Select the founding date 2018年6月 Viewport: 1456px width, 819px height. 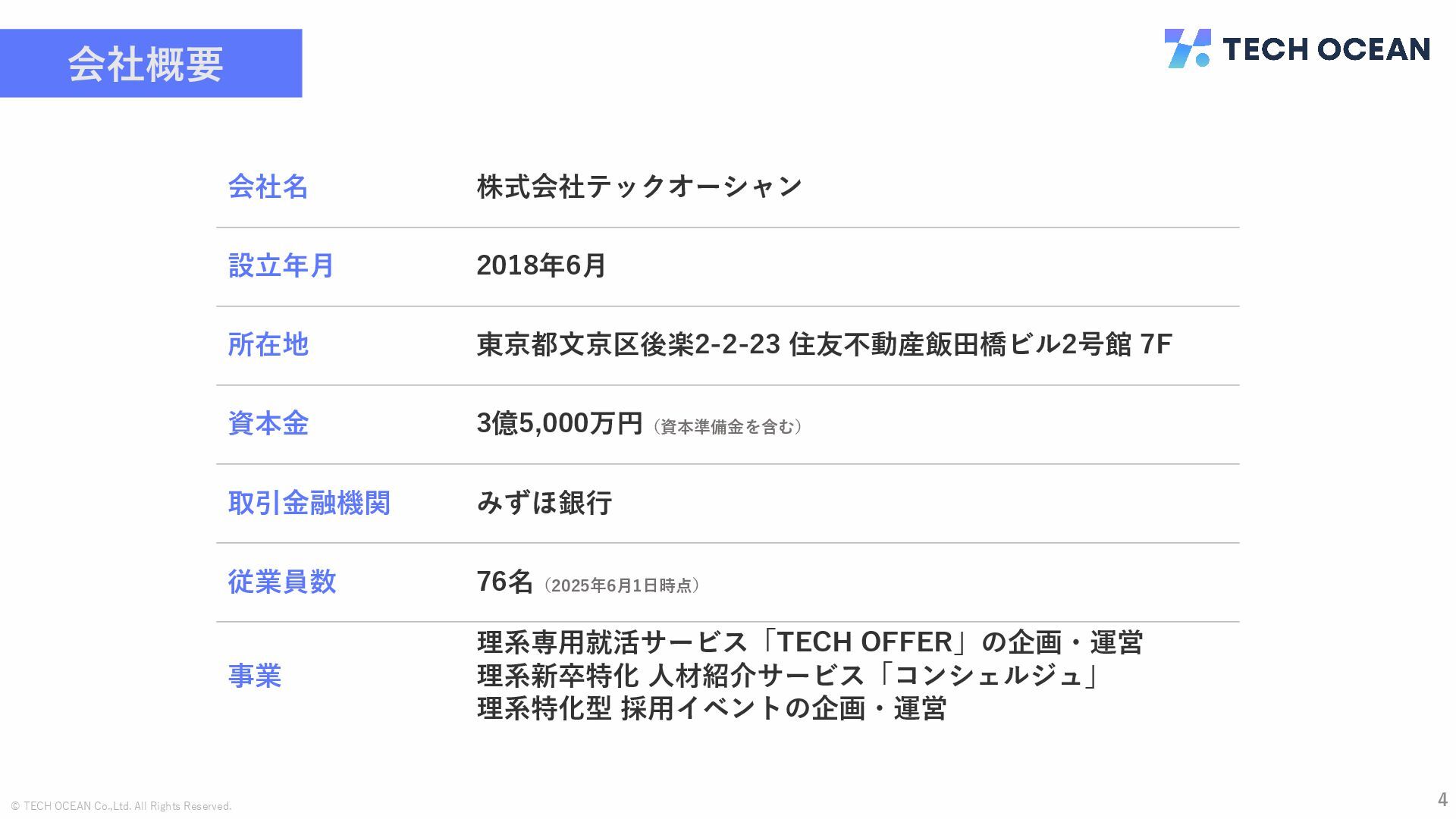pyautogui.click(x=541, y=265)
